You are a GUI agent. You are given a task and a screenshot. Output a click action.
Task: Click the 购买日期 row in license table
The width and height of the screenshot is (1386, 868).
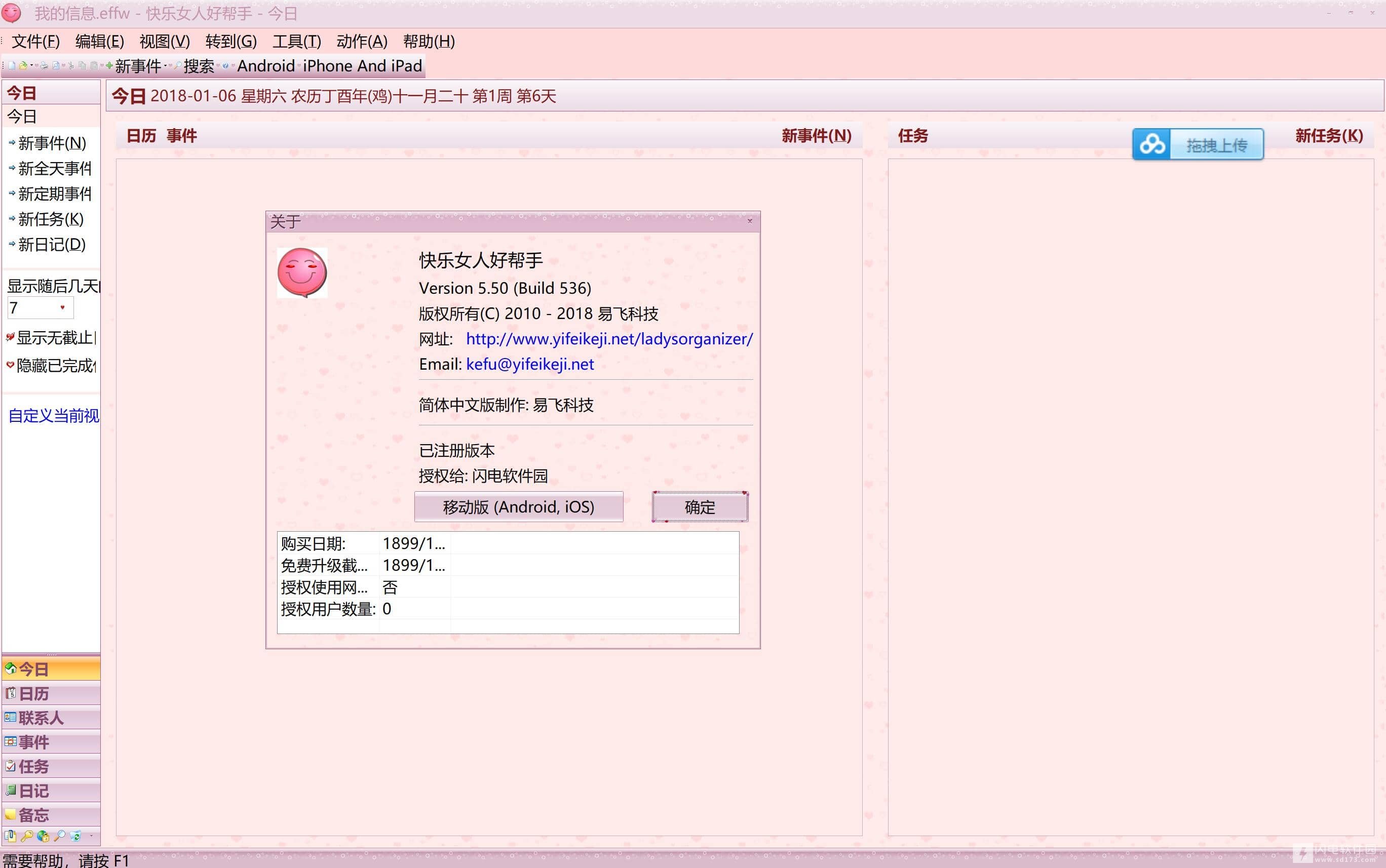(x=508, y=543)
